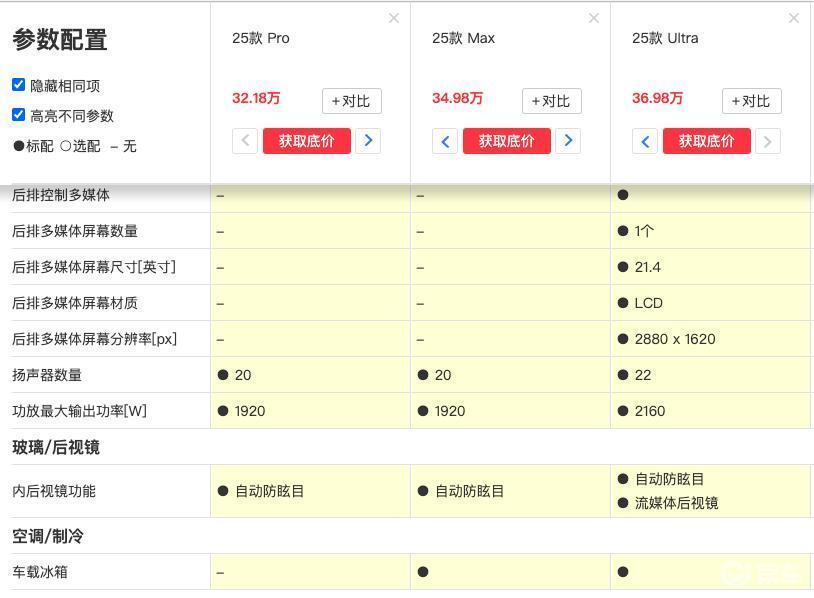The height and width of the screenshot is (598, 814).
Task: Click 获取底价 under 25款 Ultra
Action: click(707, 141)
